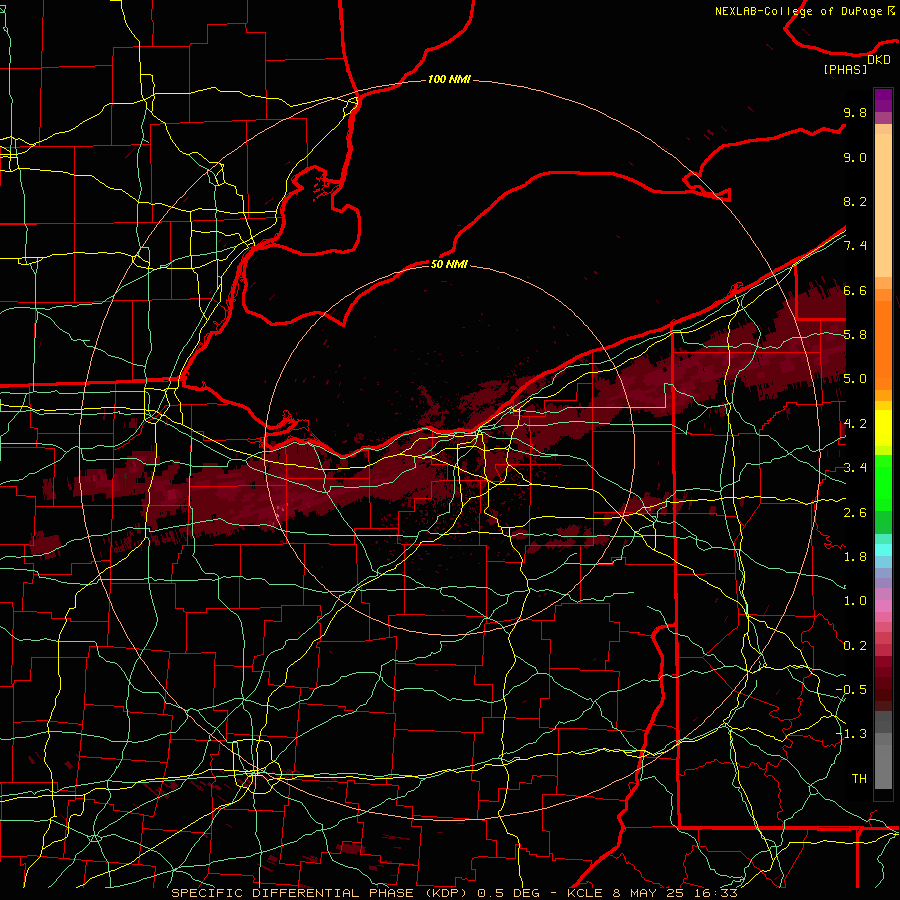Click the KCLE radar site identifier

[585, 893]
